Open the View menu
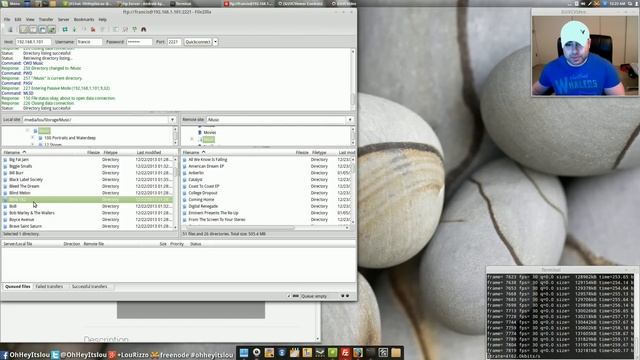 [30, 19]
